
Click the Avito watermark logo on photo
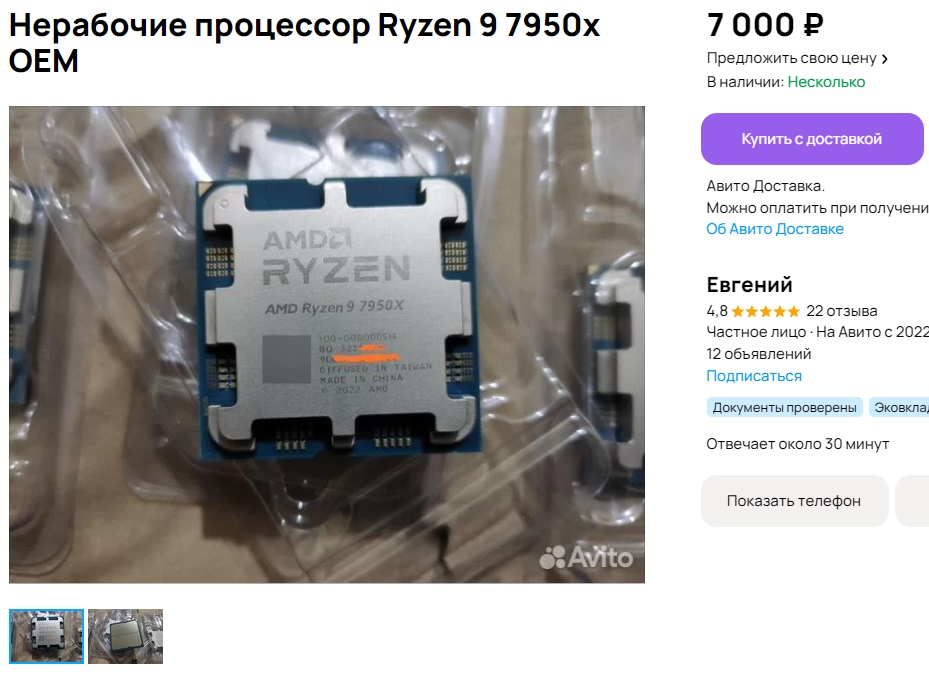pyautogui.click(x=586, y=557)
